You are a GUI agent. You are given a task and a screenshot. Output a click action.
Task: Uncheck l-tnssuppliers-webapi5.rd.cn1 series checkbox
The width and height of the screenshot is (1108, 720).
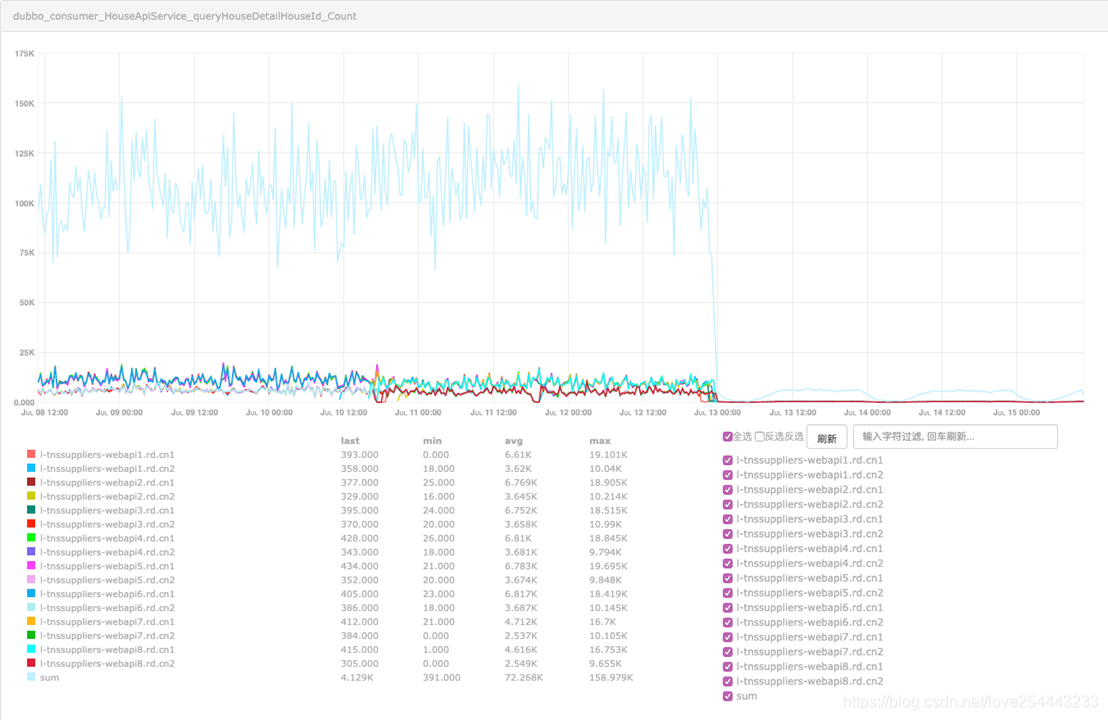click(x=728, y=578)
